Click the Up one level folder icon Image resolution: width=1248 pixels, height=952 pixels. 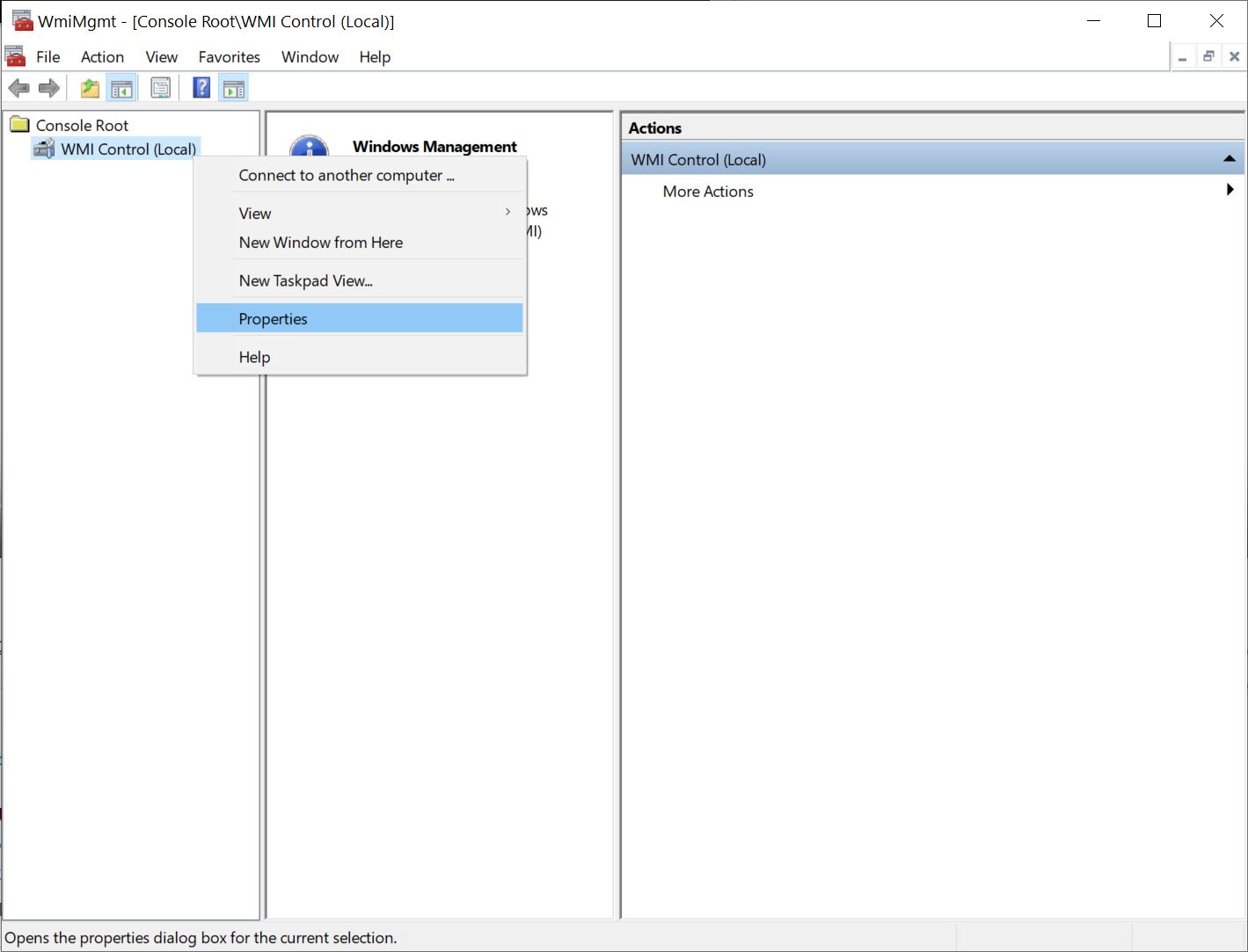[90, 88]
